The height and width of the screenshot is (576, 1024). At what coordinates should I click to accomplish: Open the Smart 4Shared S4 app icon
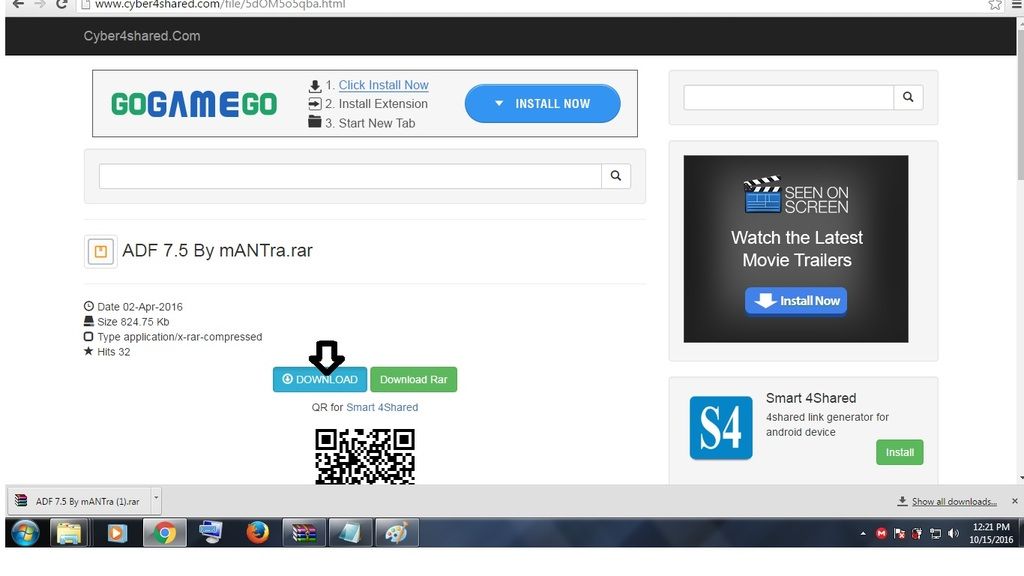[x=720, y=428]
